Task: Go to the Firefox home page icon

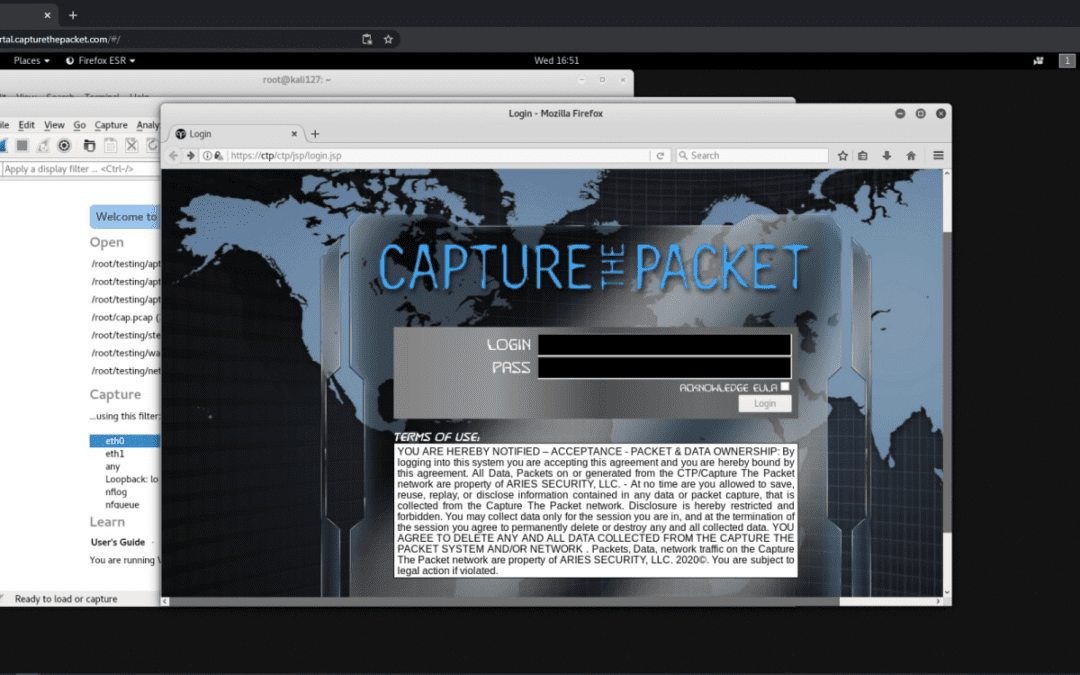Action: pos(911,155)
